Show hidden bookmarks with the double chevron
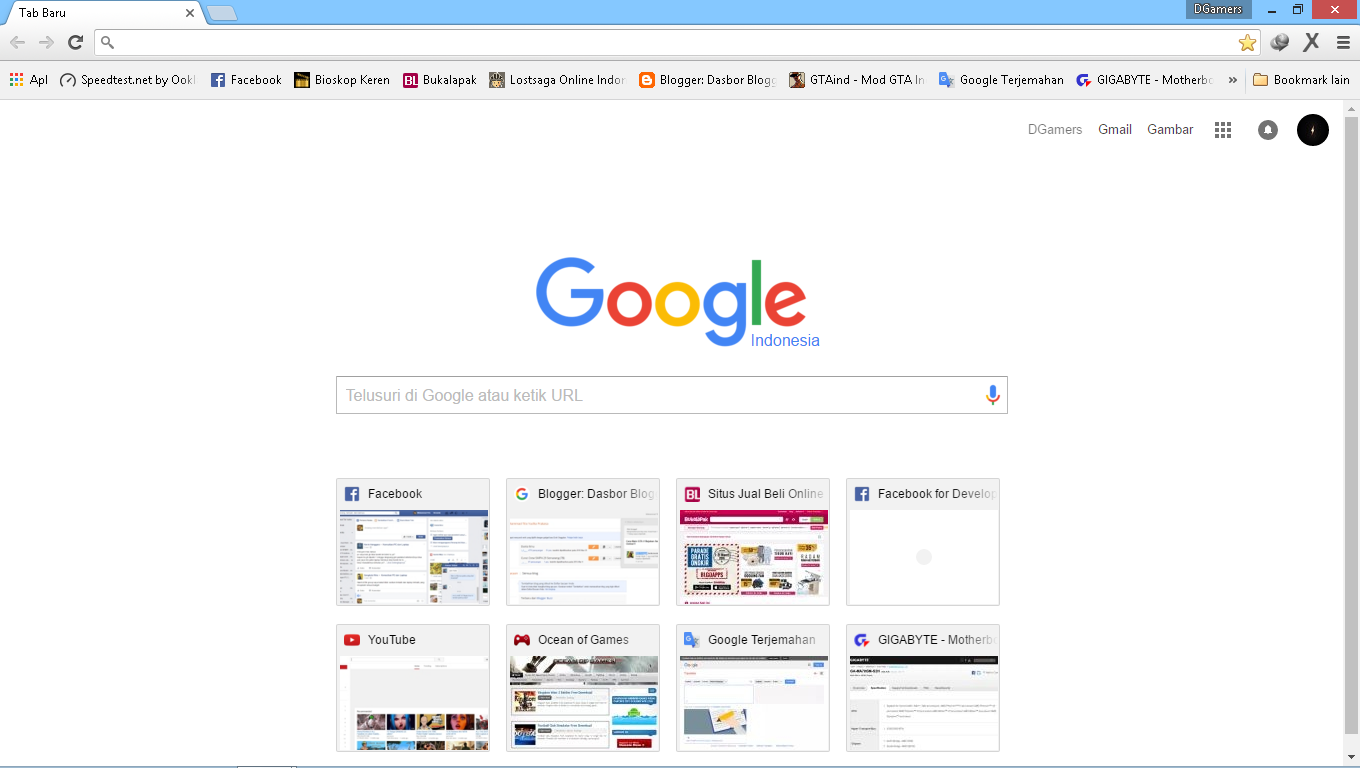The image size is (1360, 768). pyautogui.click(x=1232, y=80)
